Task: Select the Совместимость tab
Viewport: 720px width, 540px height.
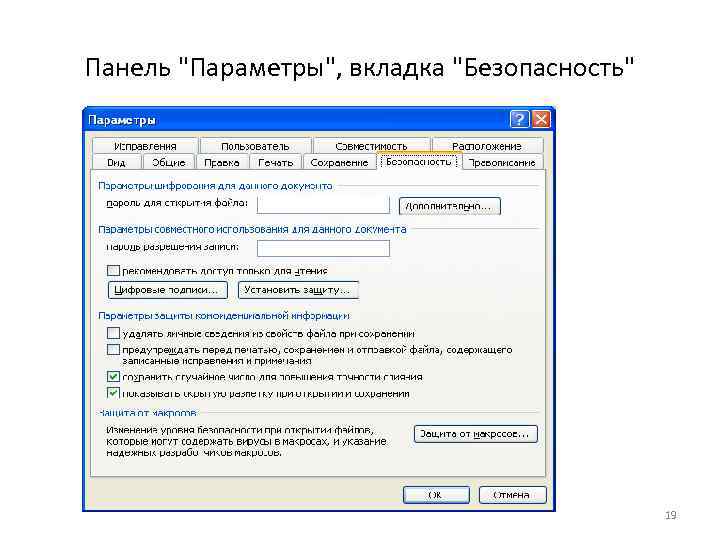Action: pyautogui.click(x=371, y=146)
